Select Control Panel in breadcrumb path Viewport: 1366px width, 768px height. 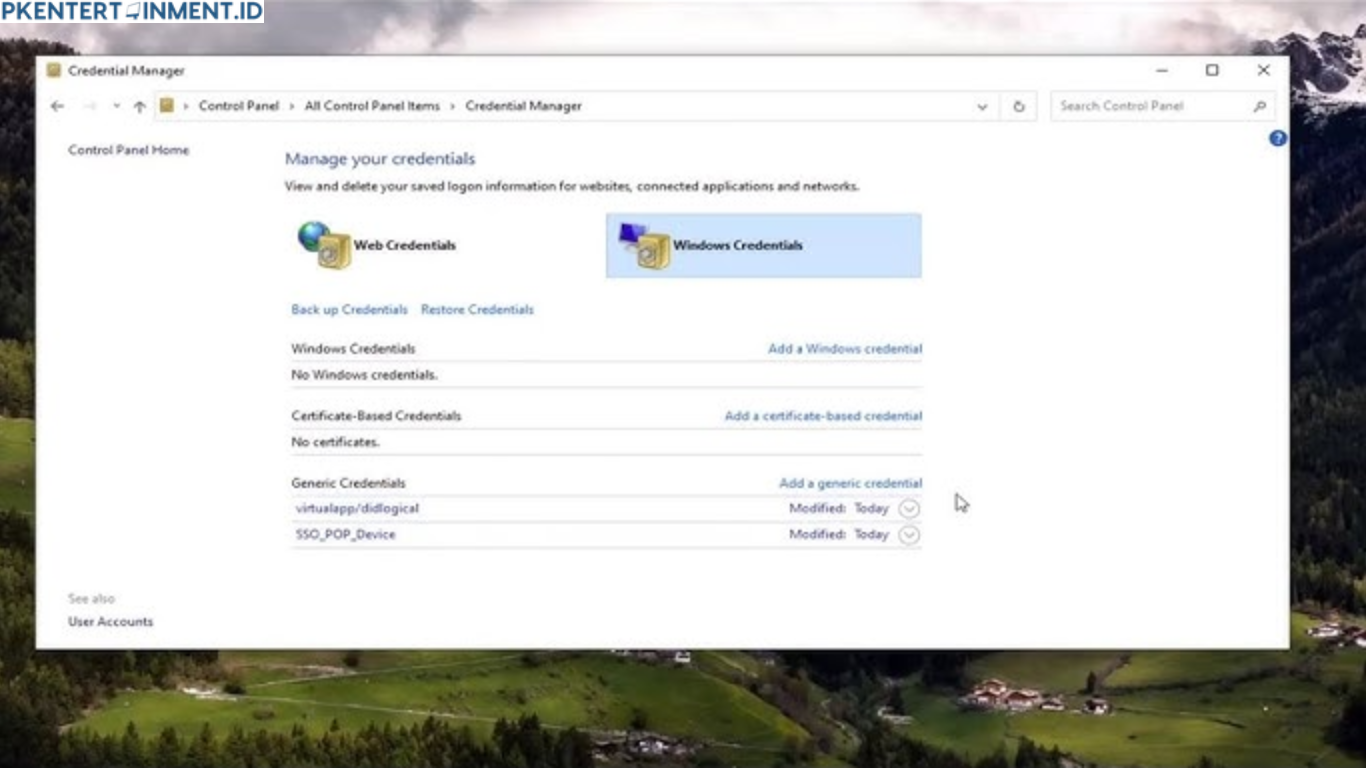238,106
